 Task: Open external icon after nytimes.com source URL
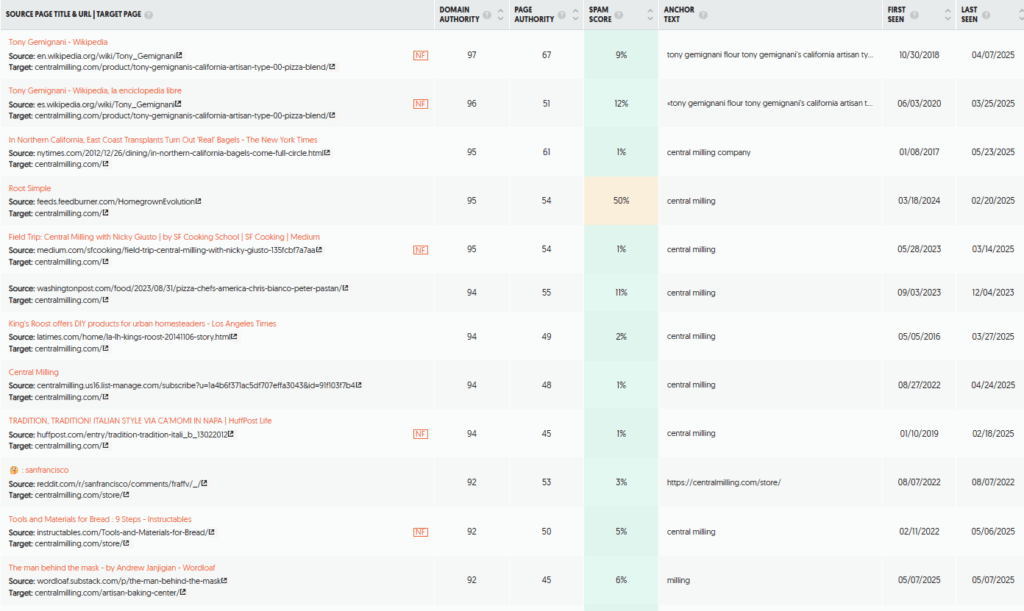click(327, 153)
